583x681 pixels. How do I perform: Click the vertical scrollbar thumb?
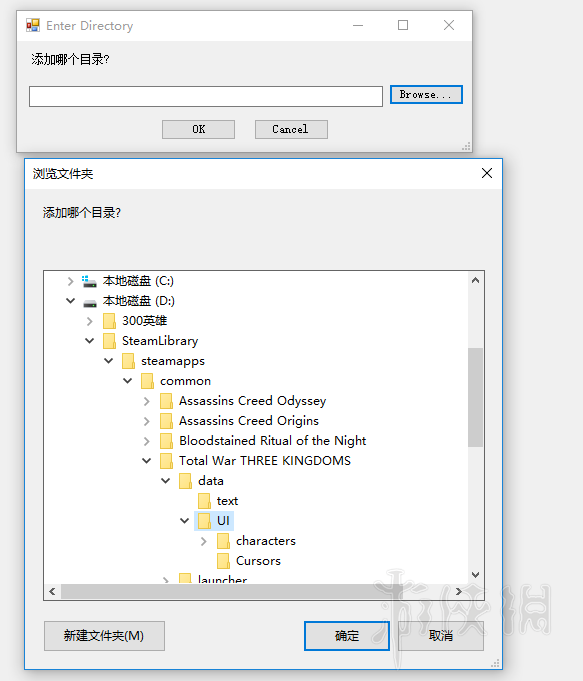click(476, 397)
